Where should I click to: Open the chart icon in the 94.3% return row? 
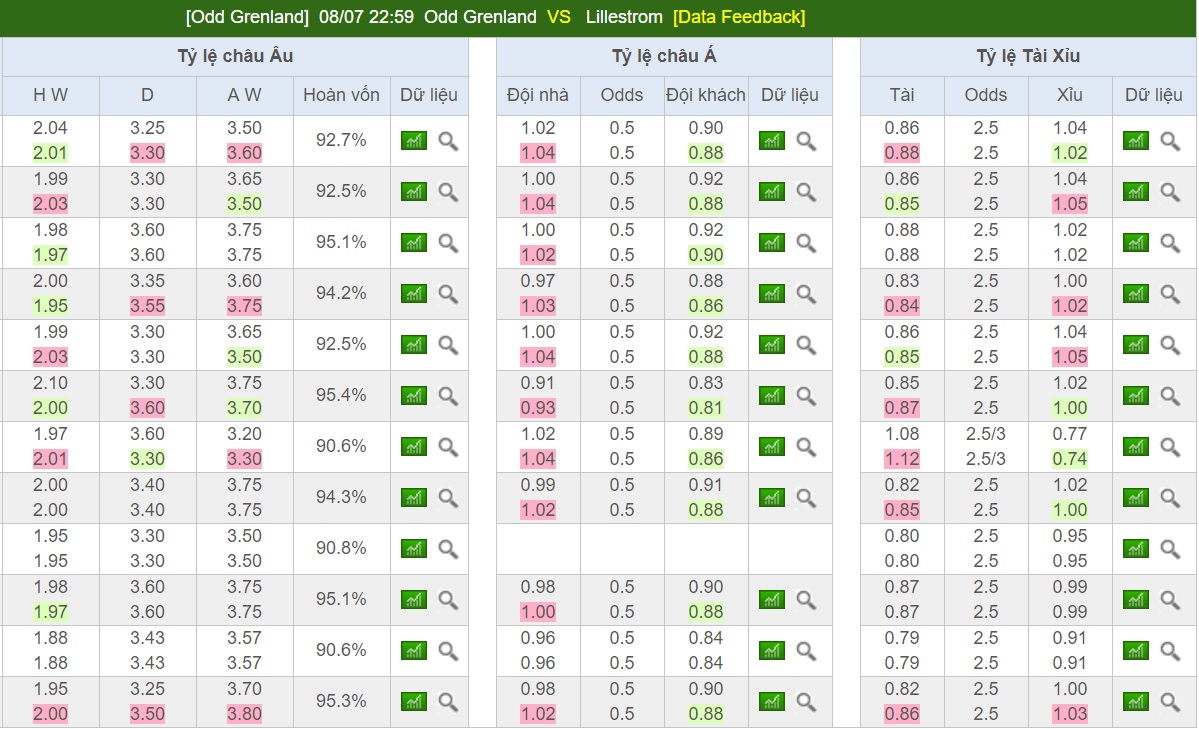[414, 498]
